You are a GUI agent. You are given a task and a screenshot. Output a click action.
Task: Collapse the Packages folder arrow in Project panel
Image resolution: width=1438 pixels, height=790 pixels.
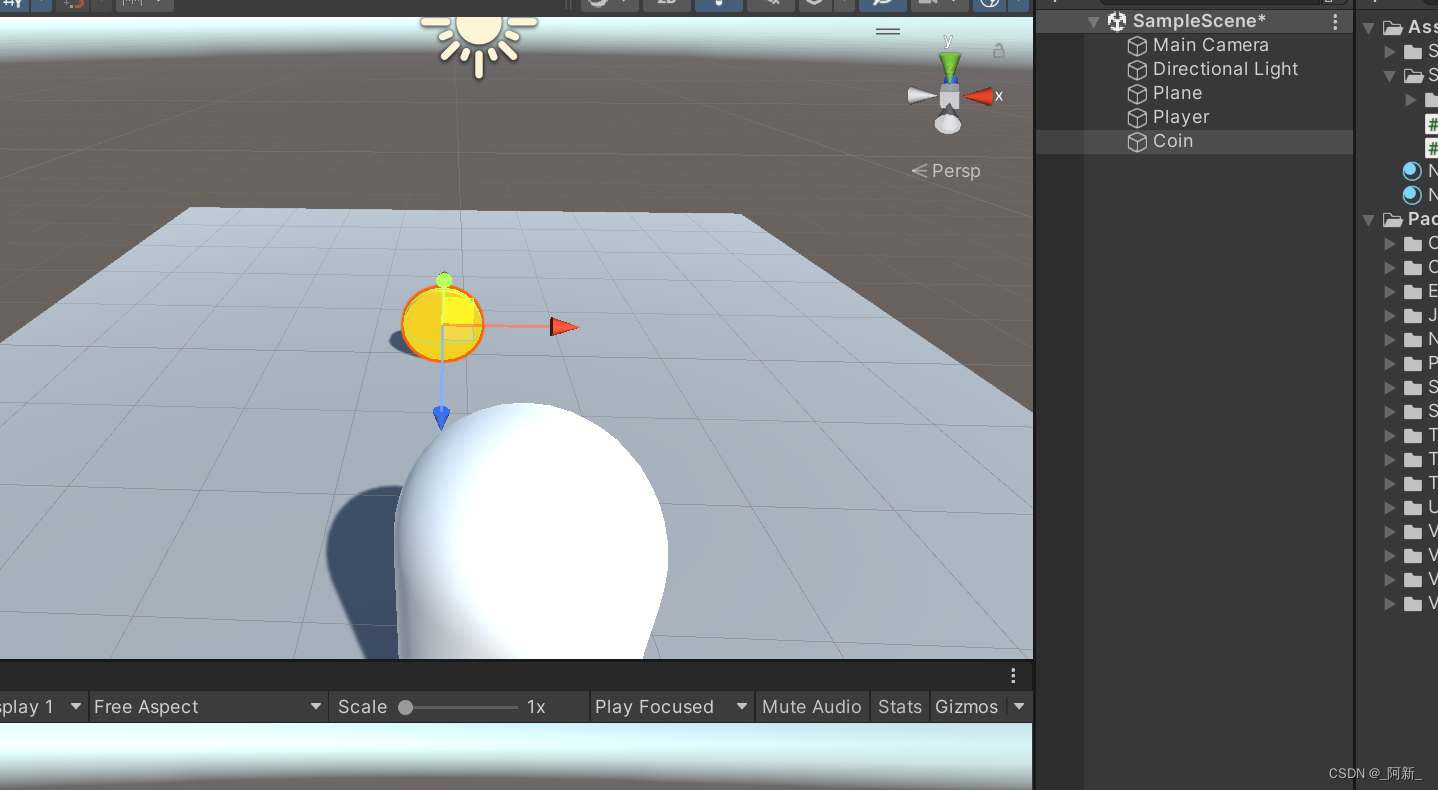click(1368, 220)
